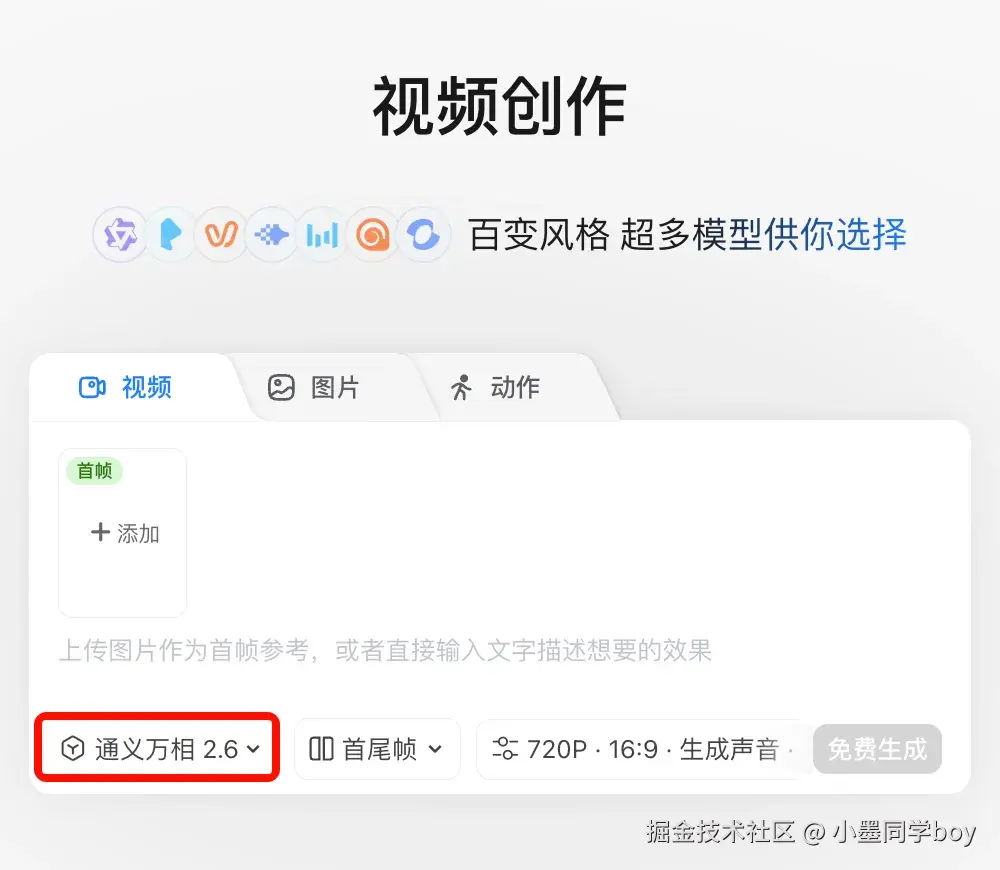Open the 首尾帧 mode dropdown
1000x870 pixels.
(x=377, y=749)
